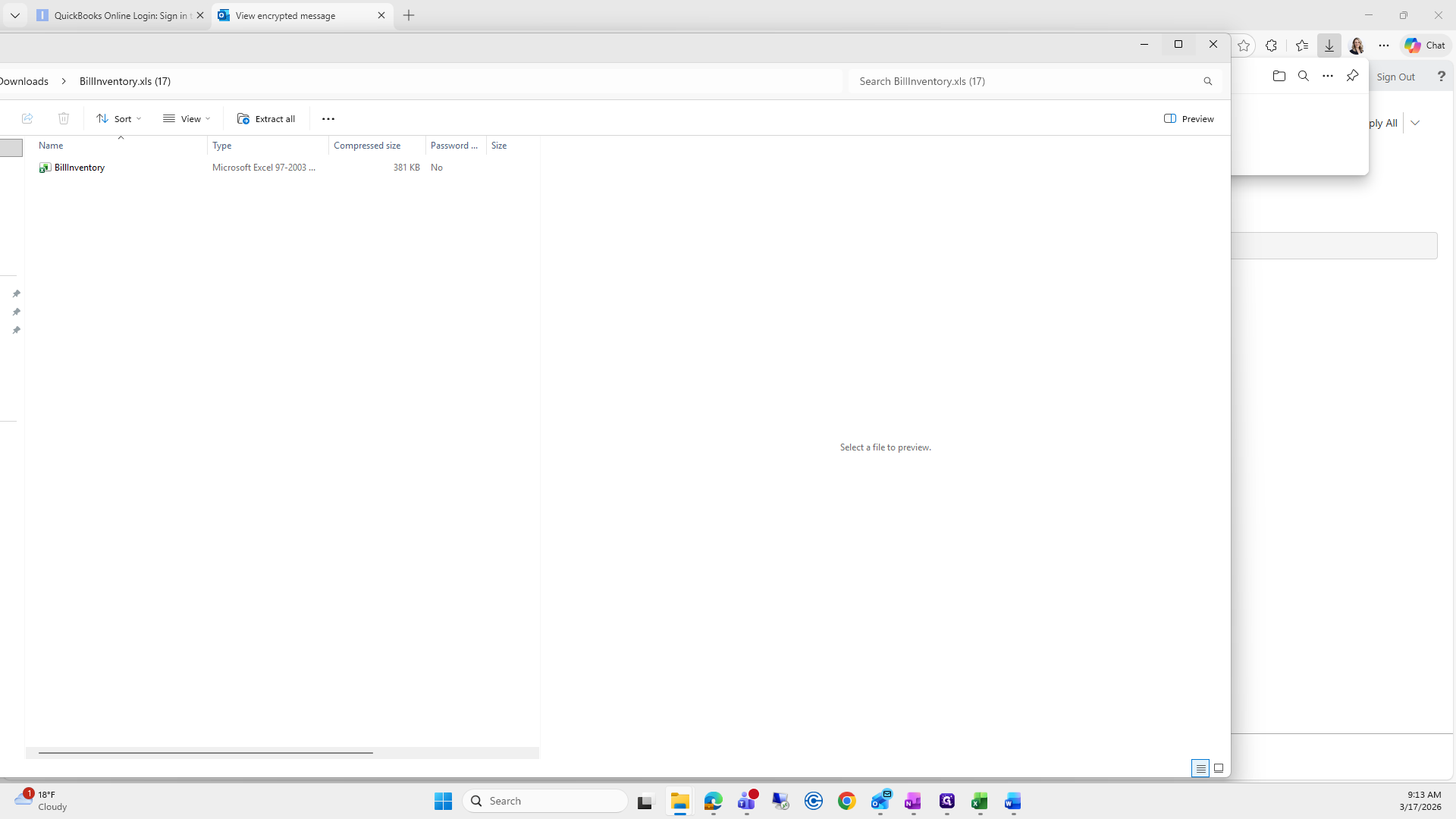Select the BillInventory Excel file
1456x819 pixels.
point(79,168)
